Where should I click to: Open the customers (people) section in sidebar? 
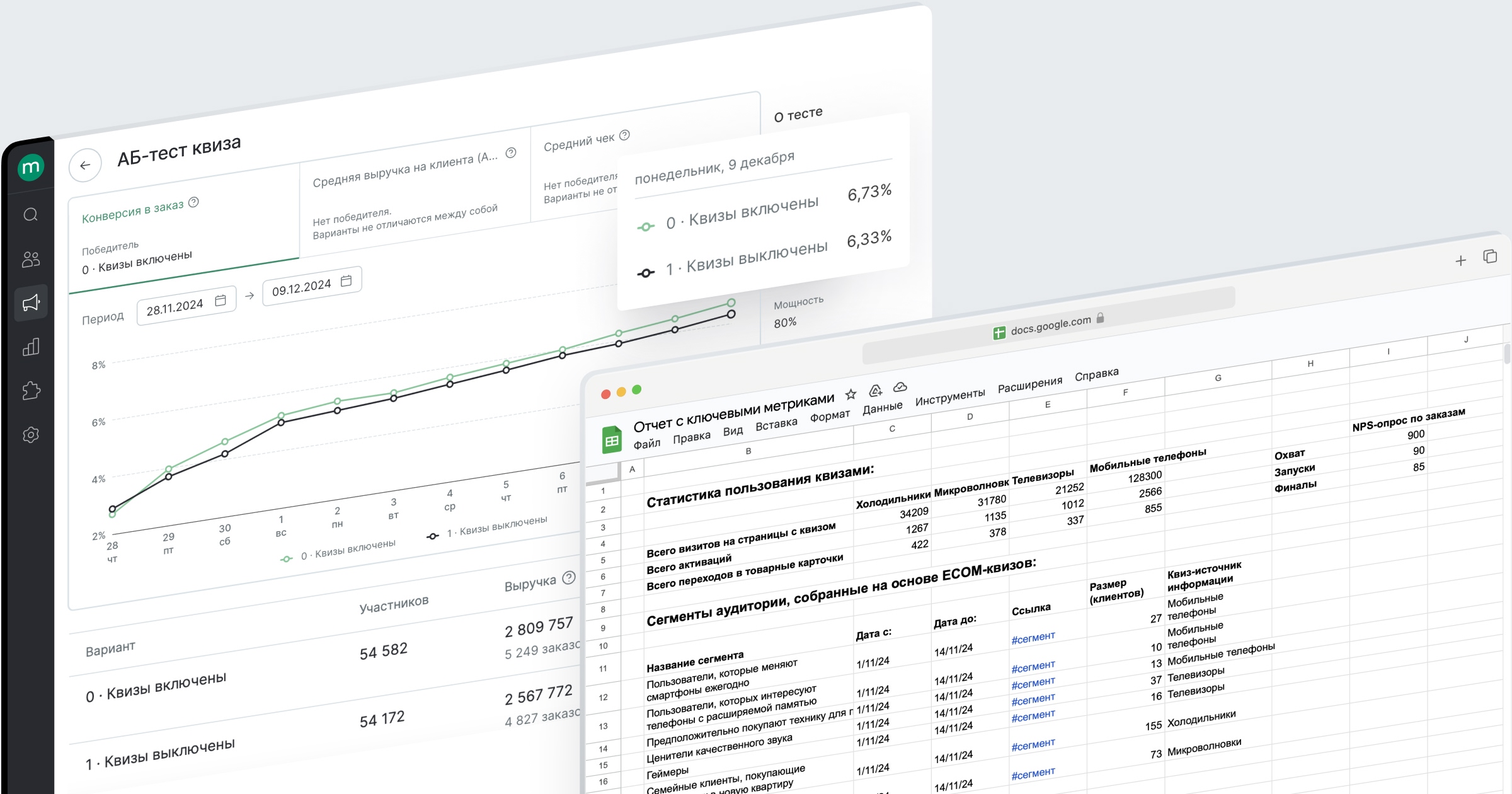[30, 259]
